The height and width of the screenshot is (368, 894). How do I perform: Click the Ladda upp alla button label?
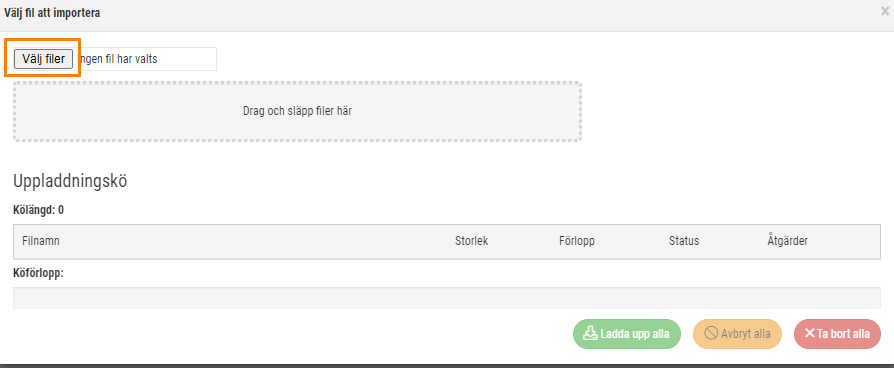pyautogui.click(x=635, y=334)
